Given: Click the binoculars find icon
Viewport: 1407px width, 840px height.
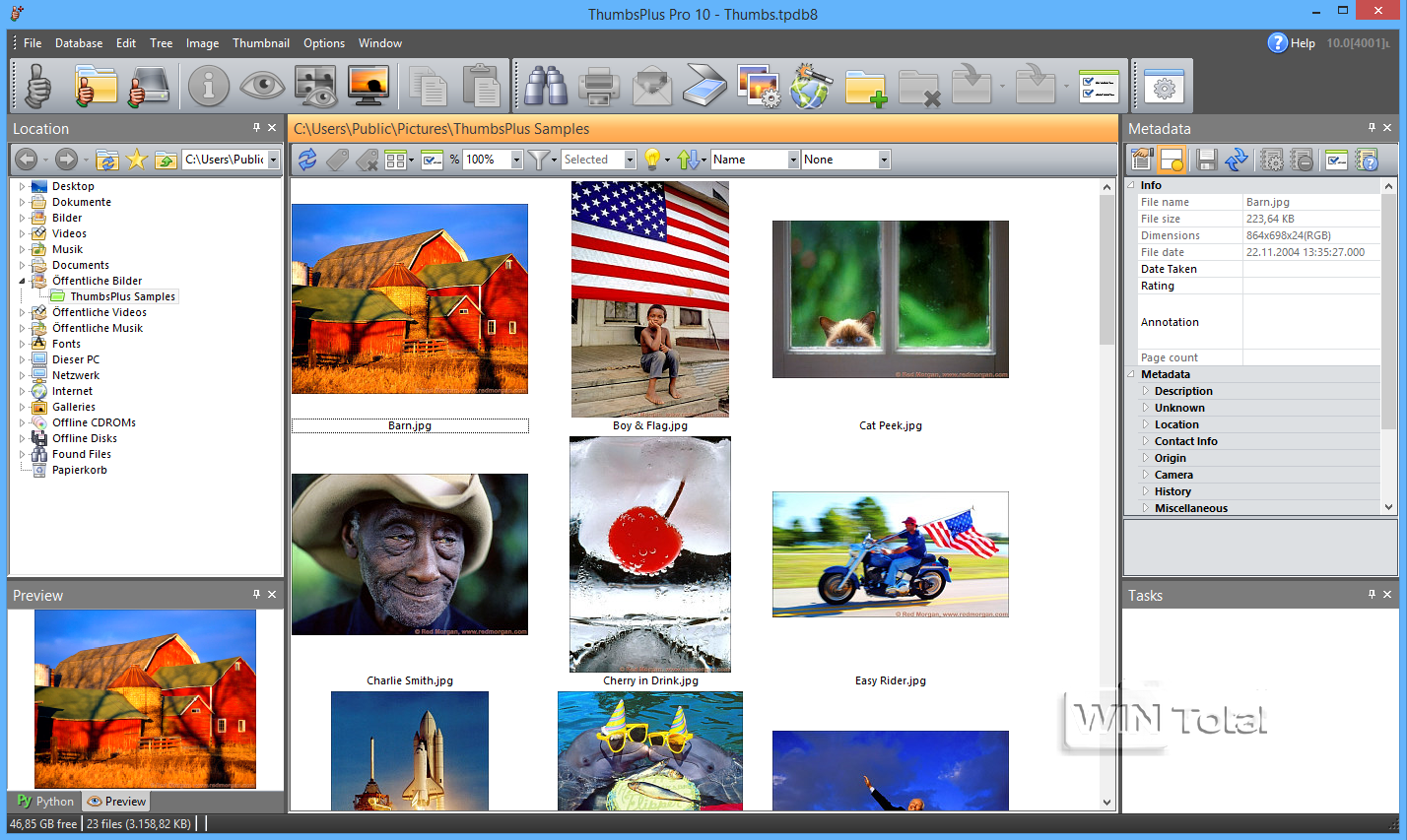Looking at the screenshot, I should pyautogui.click(x=545, y=87).
